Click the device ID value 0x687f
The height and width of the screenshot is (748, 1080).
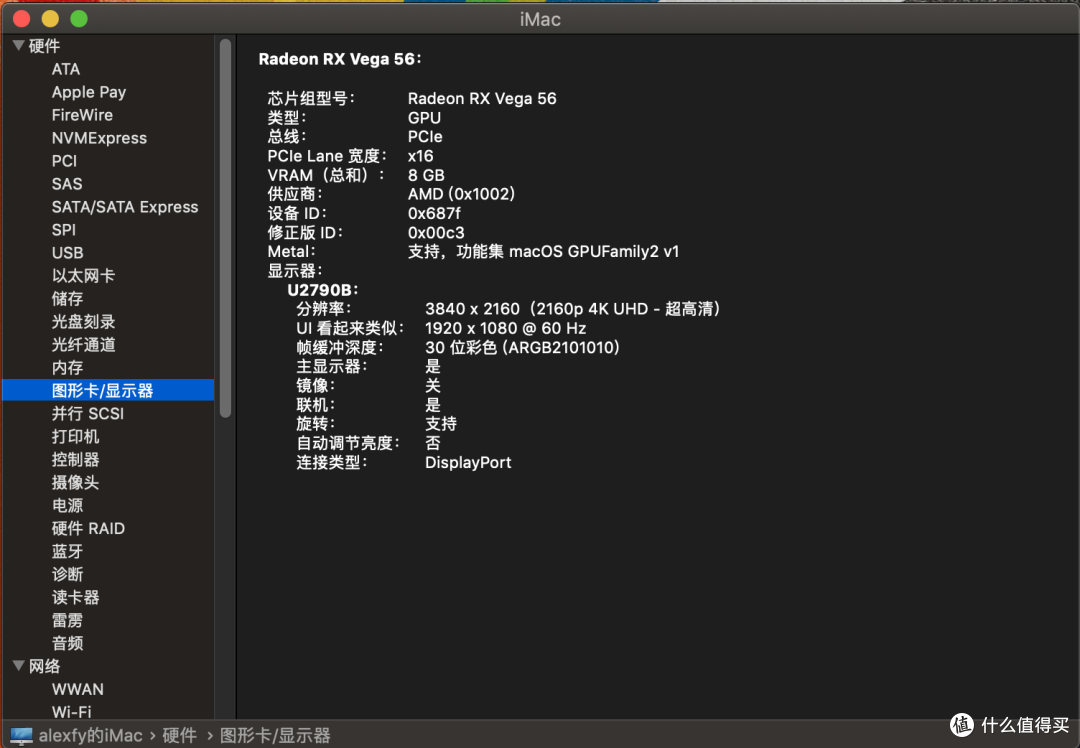point(434,214)
